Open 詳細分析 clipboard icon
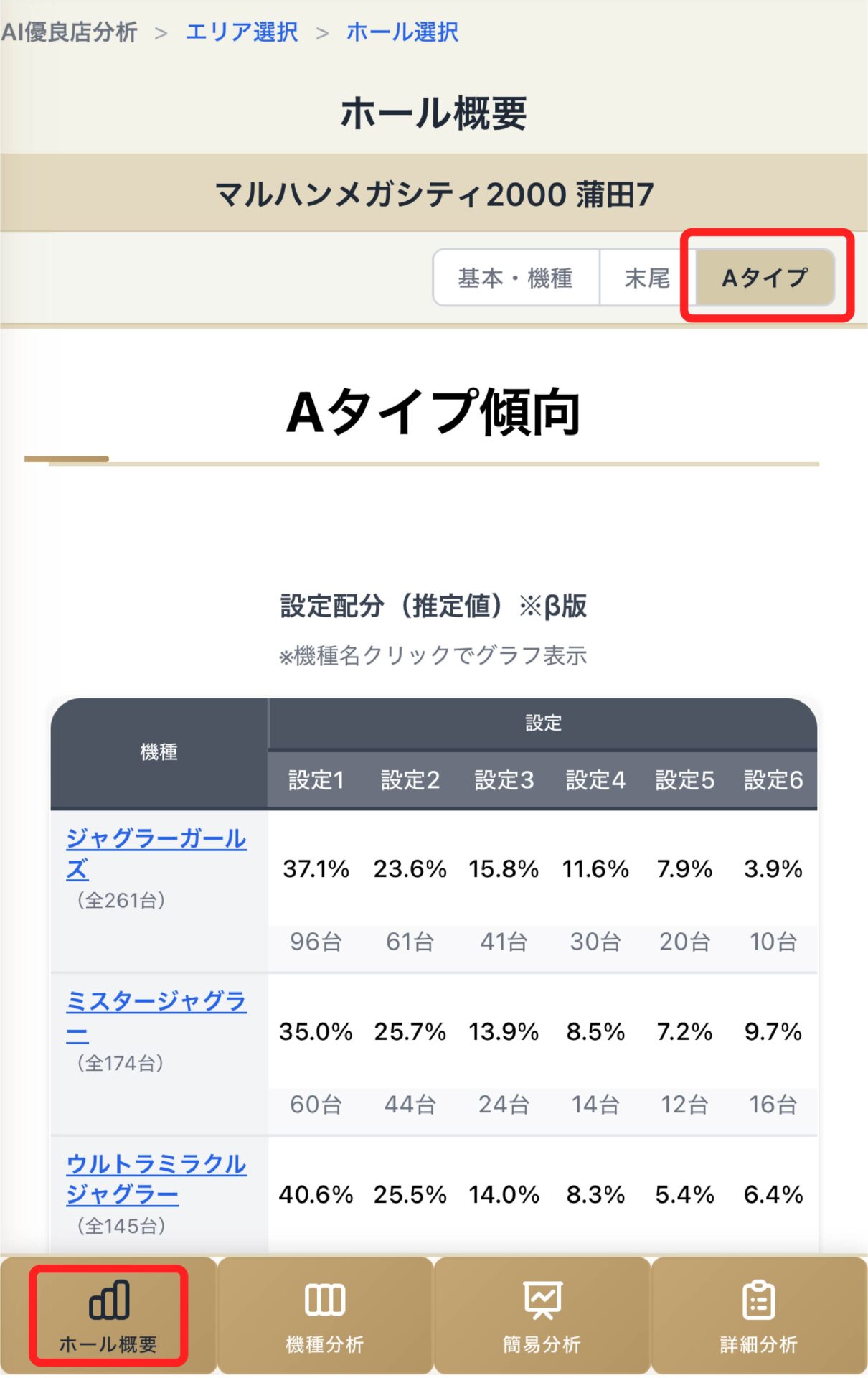Viewport: 868px width, 1378px height. pyautogui.click(x=758, y=1300)
